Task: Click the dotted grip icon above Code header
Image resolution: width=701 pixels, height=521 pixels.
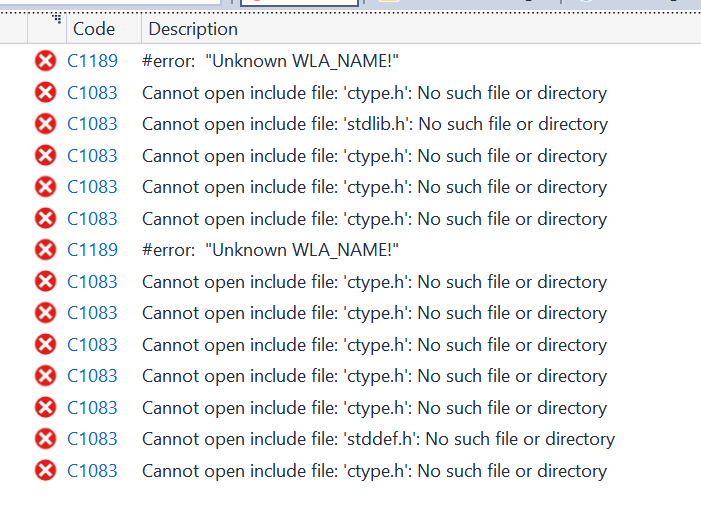Action: [x=56, y=18]
